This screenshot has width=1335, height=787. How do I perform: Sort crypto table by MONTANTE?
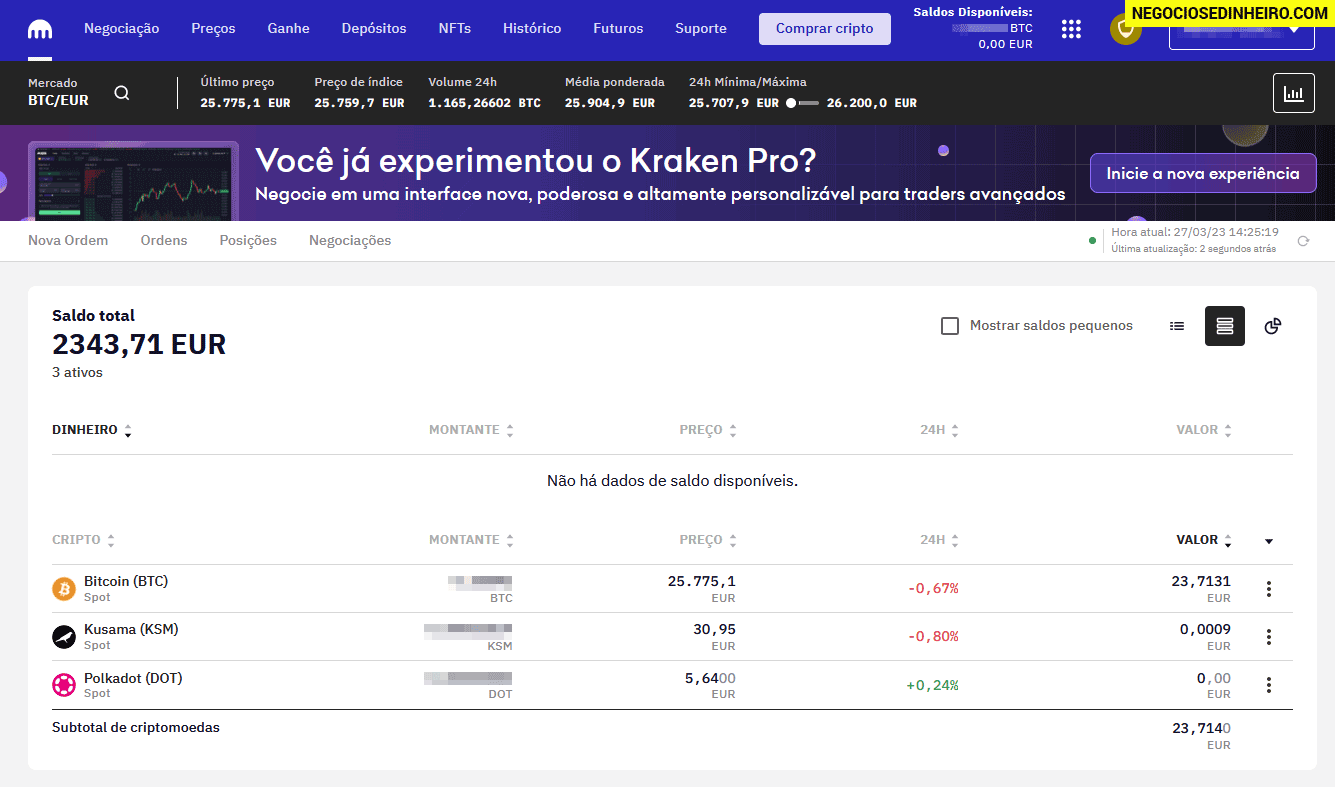tap(471, 540)
